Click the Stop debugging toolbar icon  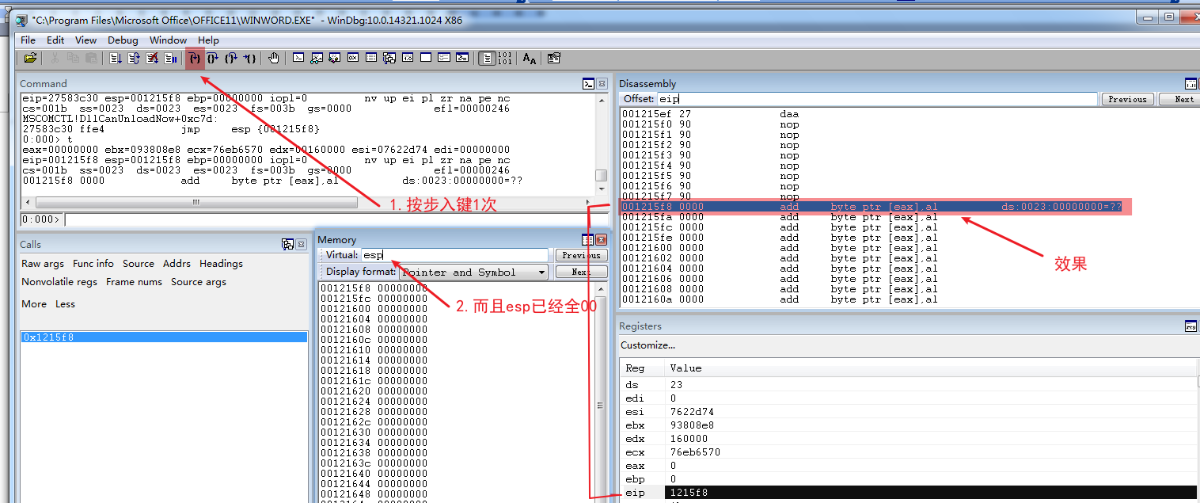pyautogui.click(x=153, y=58)
